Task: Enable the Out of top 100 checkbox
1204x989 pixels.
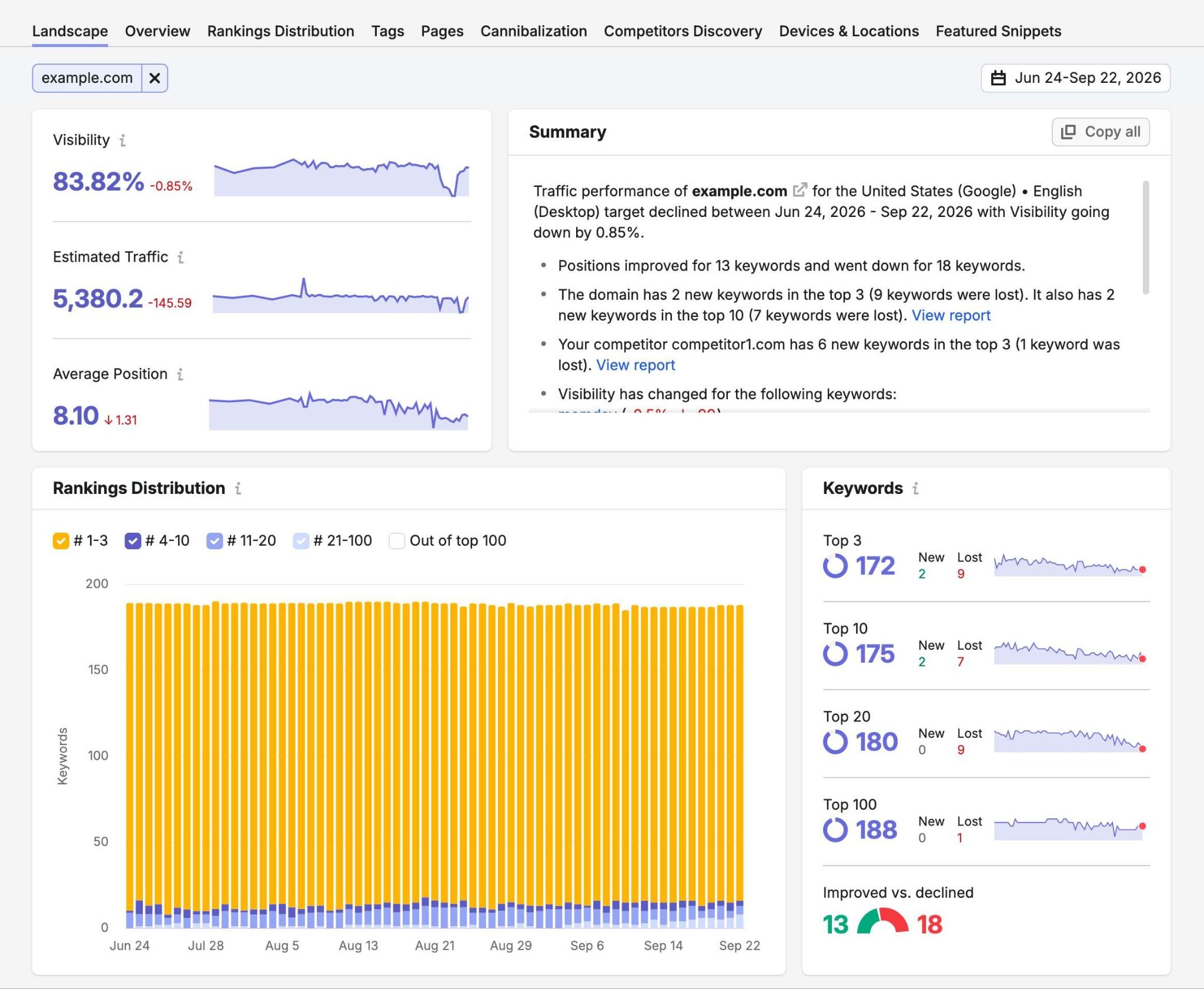Action: [x=397, y=541]
